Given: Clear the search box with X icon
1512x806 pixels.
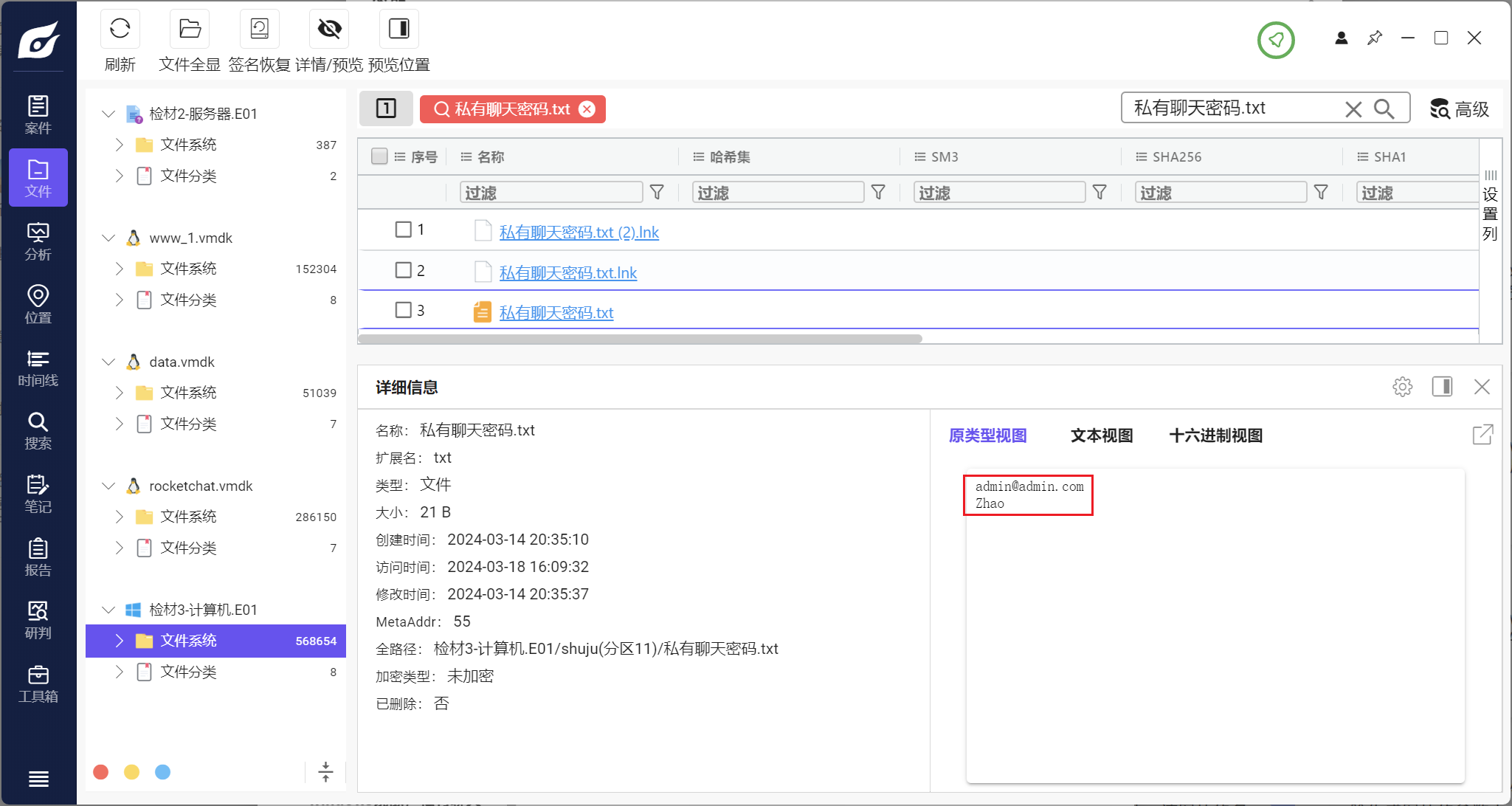Looking at the screenshot, I should pos(1353,109).
